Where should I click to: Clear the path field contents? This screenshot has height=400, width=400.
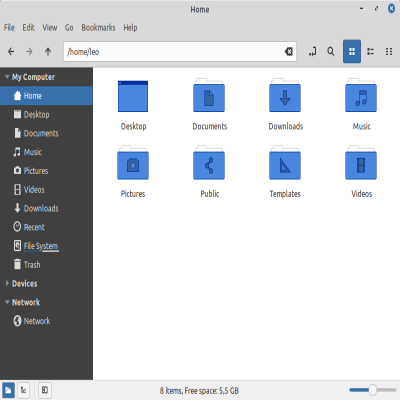click(289, 52)
